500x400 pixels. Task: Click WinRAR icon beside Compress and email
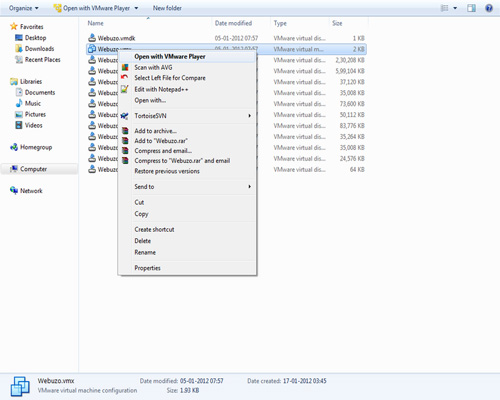pos(125,151)
